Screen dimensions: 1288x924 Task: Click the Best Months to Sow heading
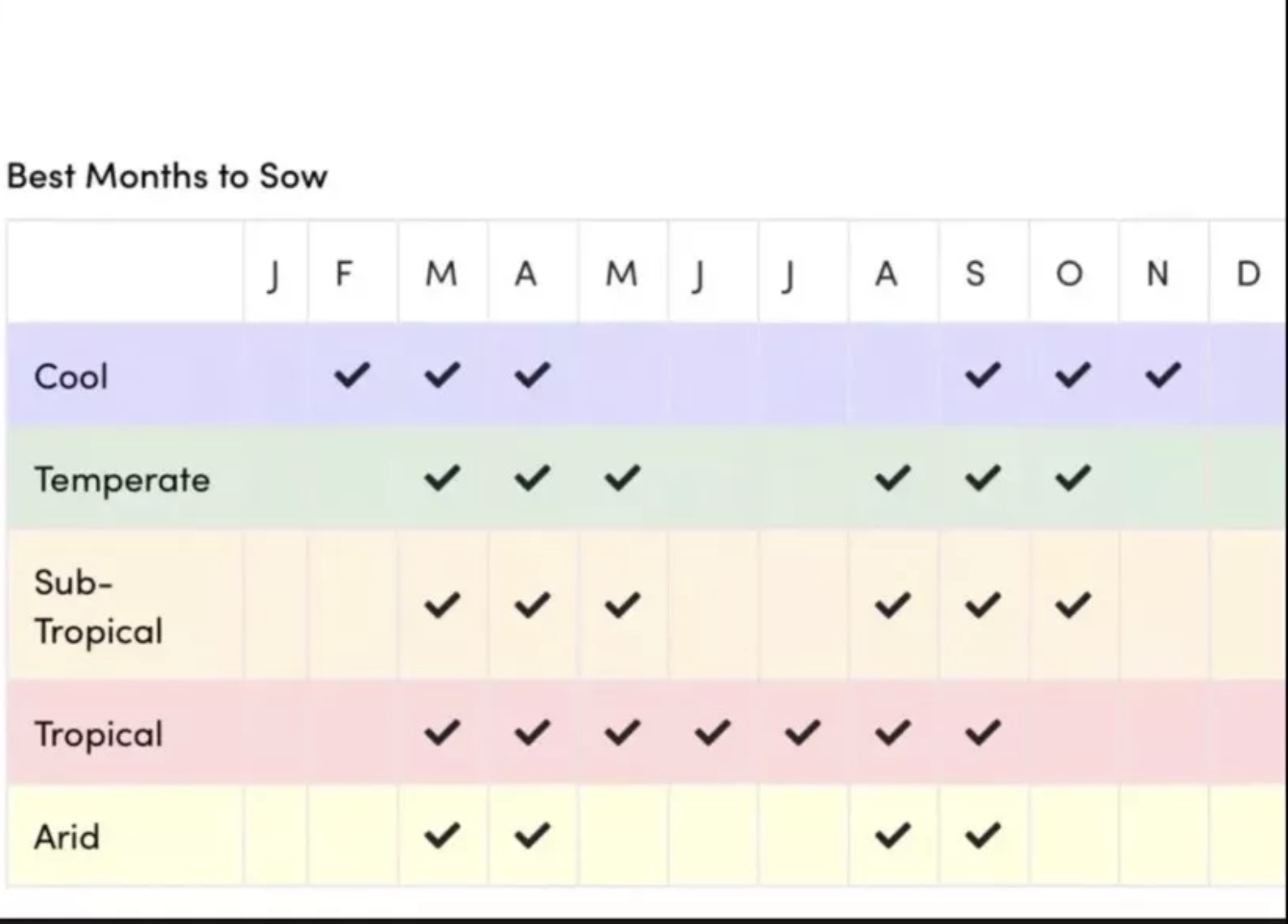(167, 176)
